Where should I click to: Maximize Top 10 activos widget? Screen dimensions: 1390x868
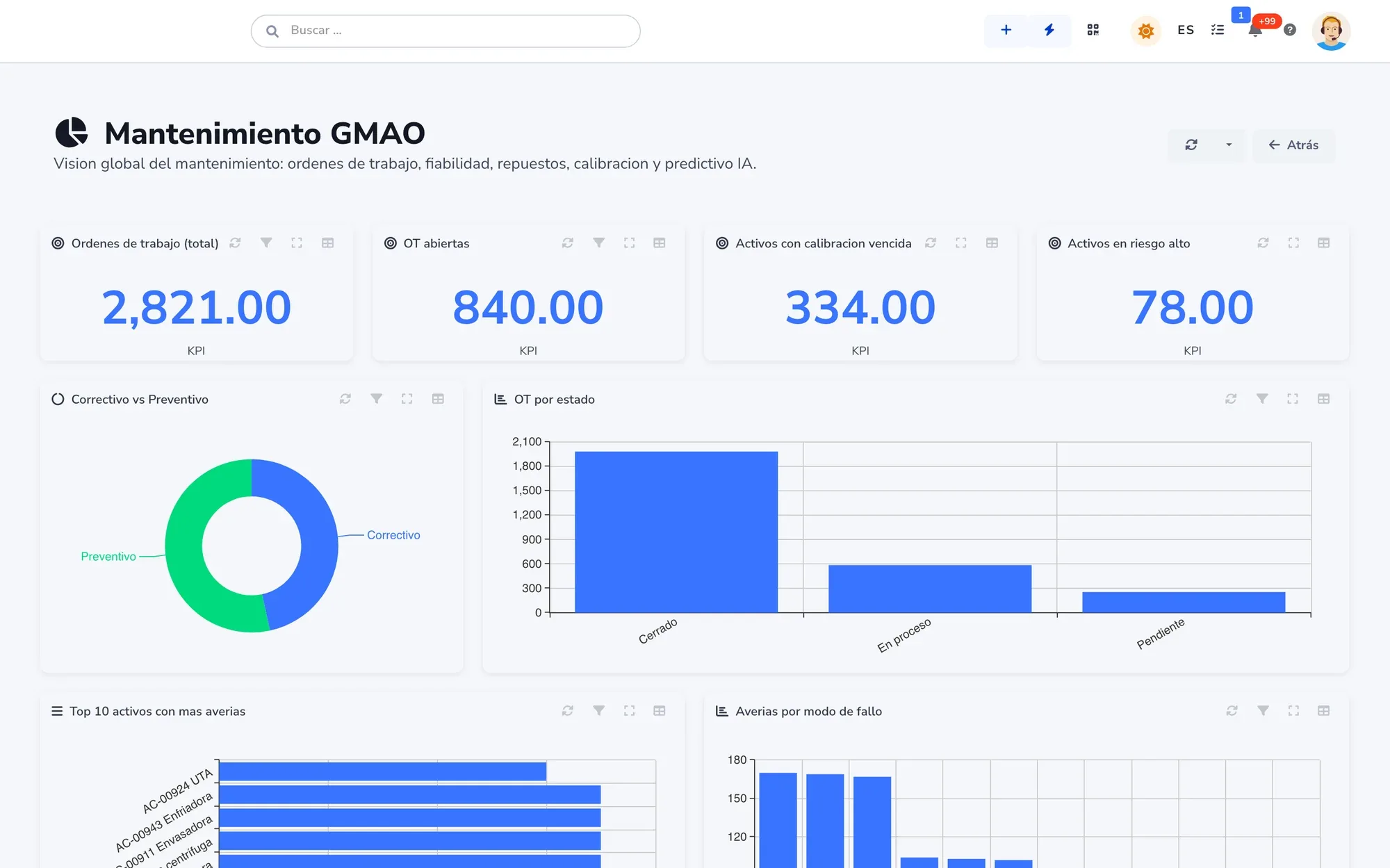click(629, 710)
